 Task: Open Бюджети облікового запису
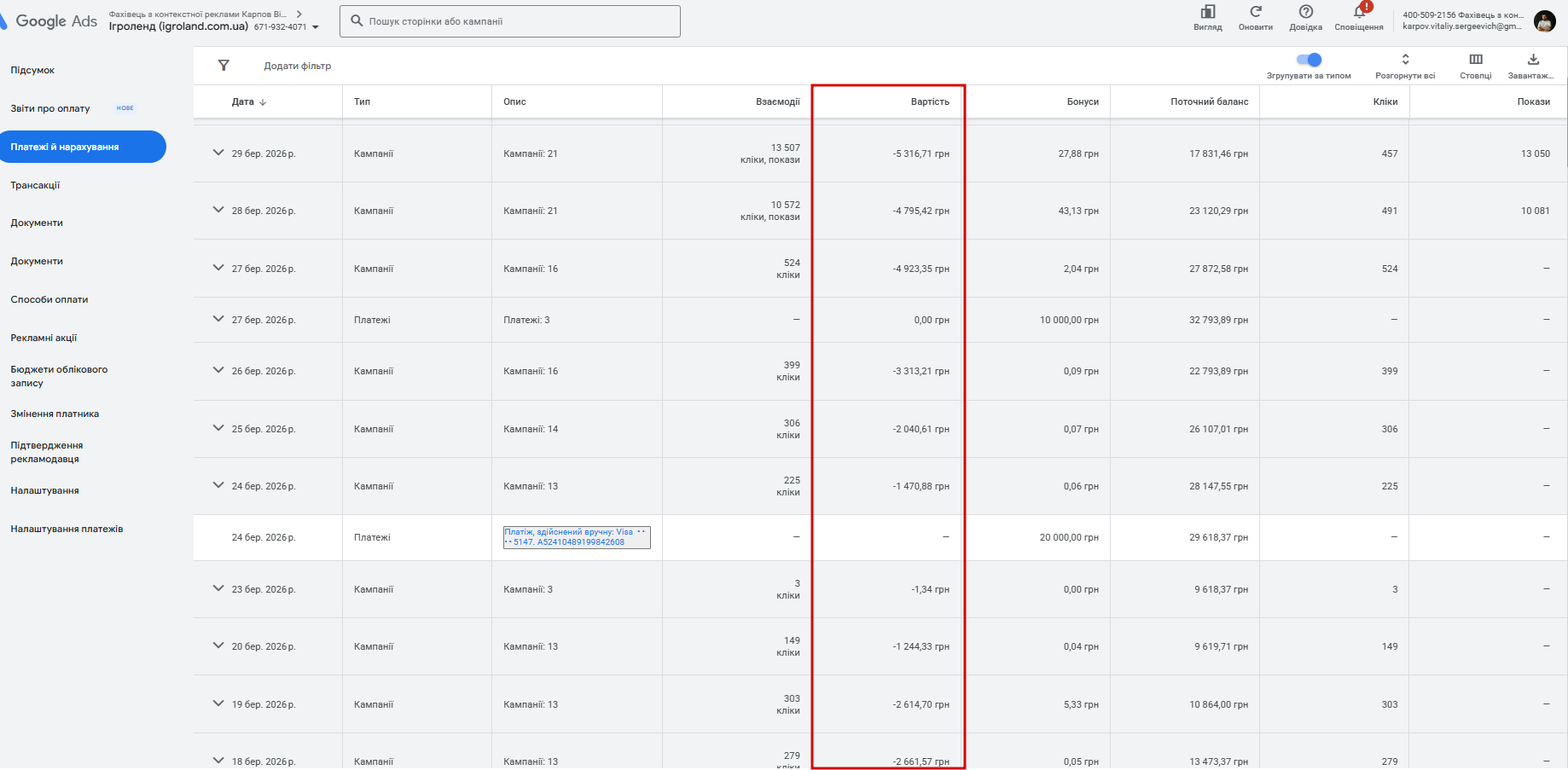coord(59,376)
